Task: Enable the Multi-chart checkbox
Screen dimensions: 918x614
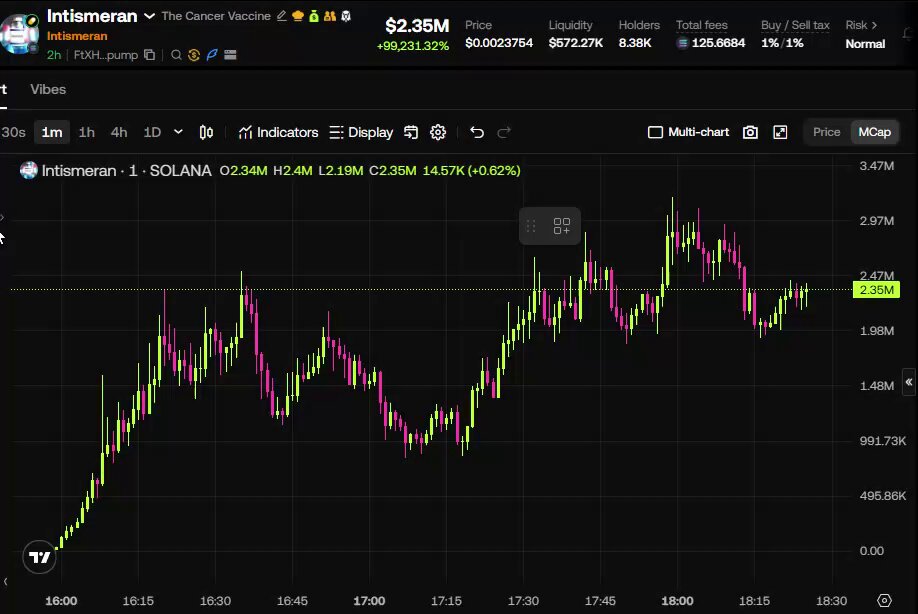Action: pyautogui.click(x=655, y=132)
